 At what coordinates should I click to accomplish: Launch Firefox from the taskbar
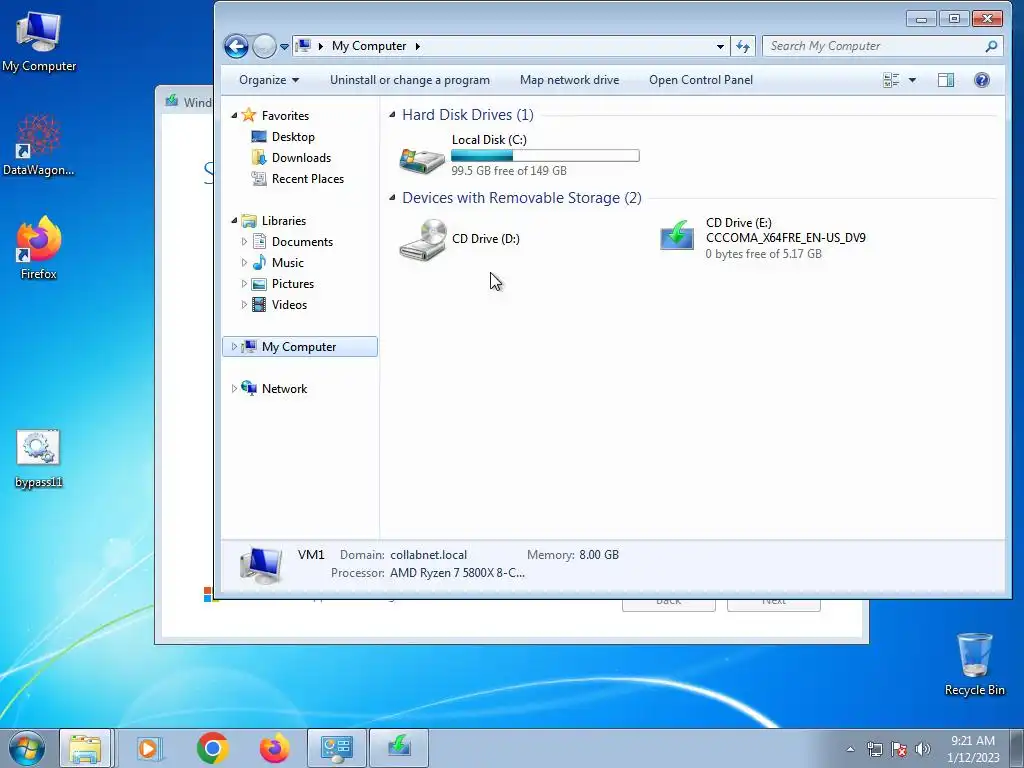(x=274, y=748)
